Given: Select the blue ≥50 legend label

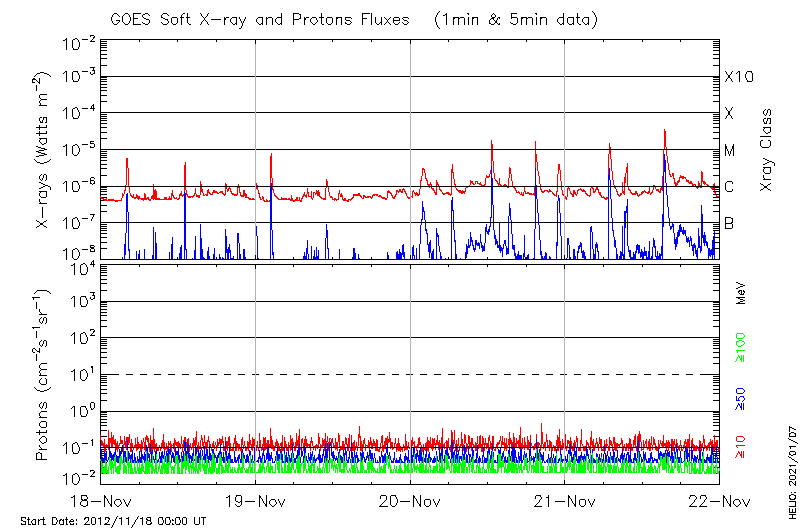Looking at the screenshot, I should click(741, 397).
